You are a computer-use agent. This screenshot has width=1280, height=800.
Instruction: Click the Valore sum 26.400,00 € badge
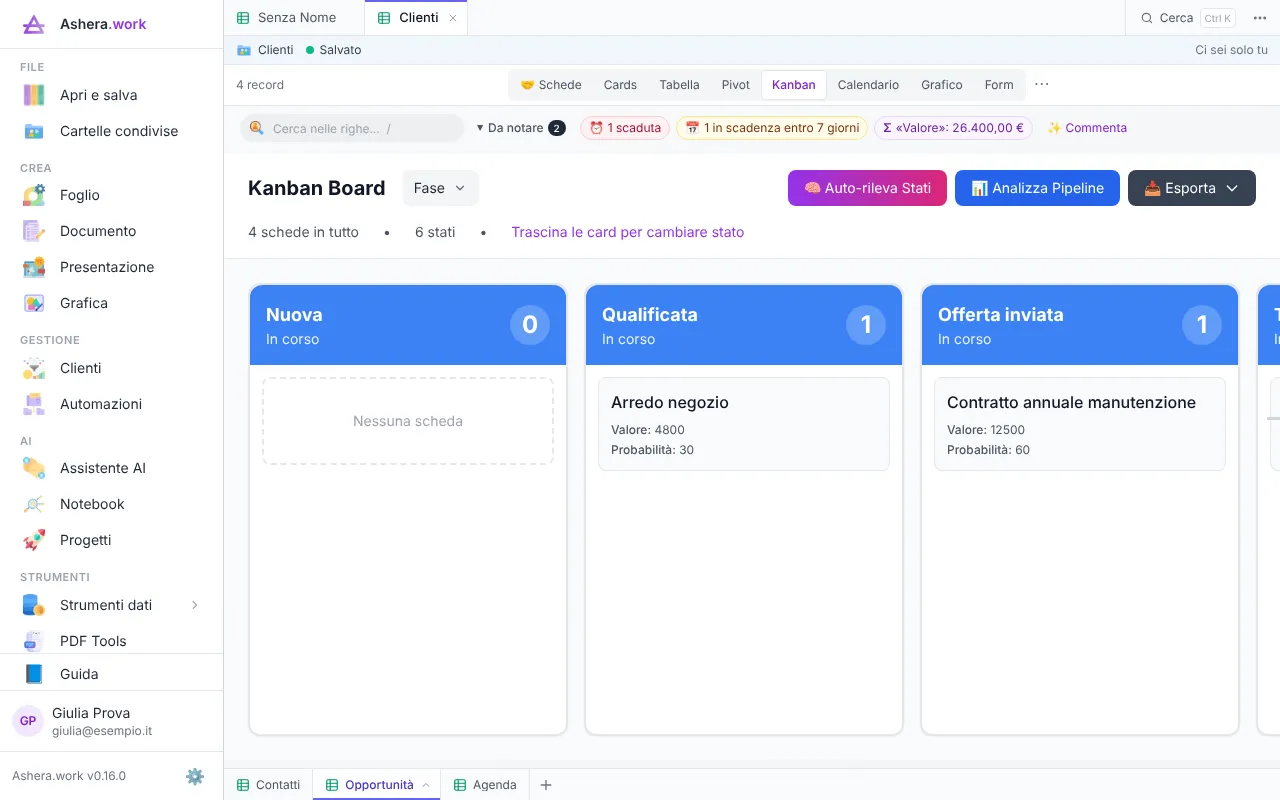click(x=953, y=128)
